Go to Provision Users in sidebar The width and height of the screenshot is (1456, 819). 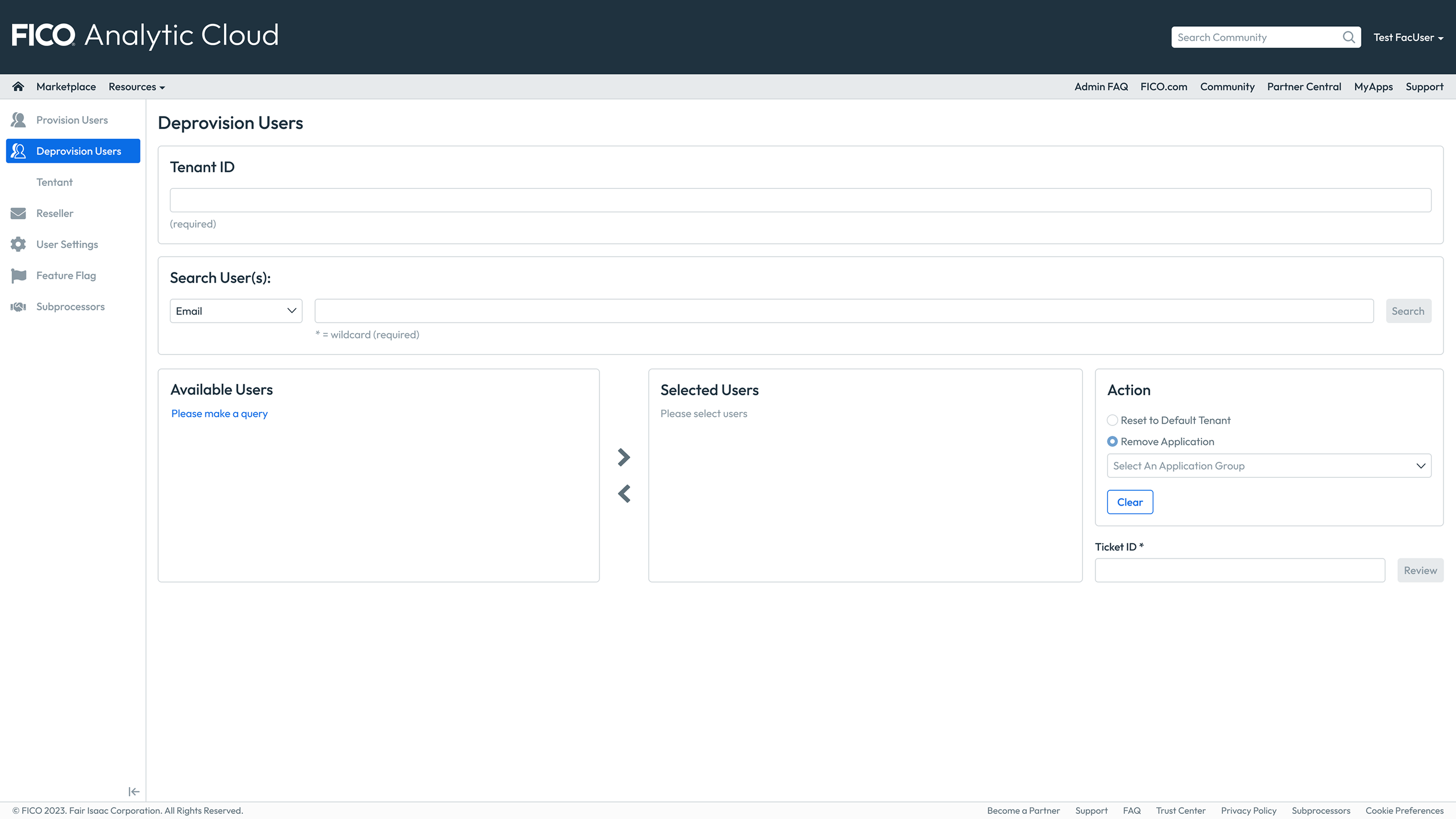(72, 120)
